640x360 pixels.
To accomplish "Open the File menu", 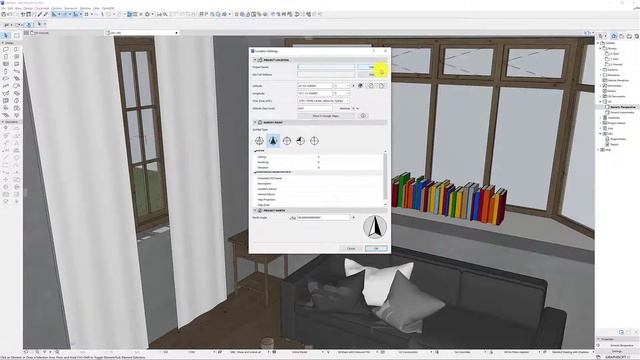I will click(x=3, y=8).
